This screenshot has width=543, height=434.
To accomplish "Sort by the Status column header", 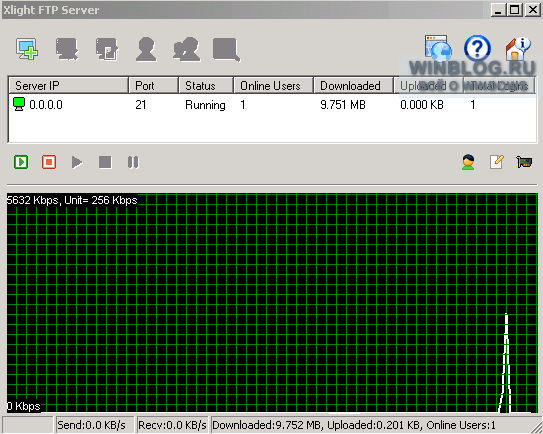I will pos(206,86).
